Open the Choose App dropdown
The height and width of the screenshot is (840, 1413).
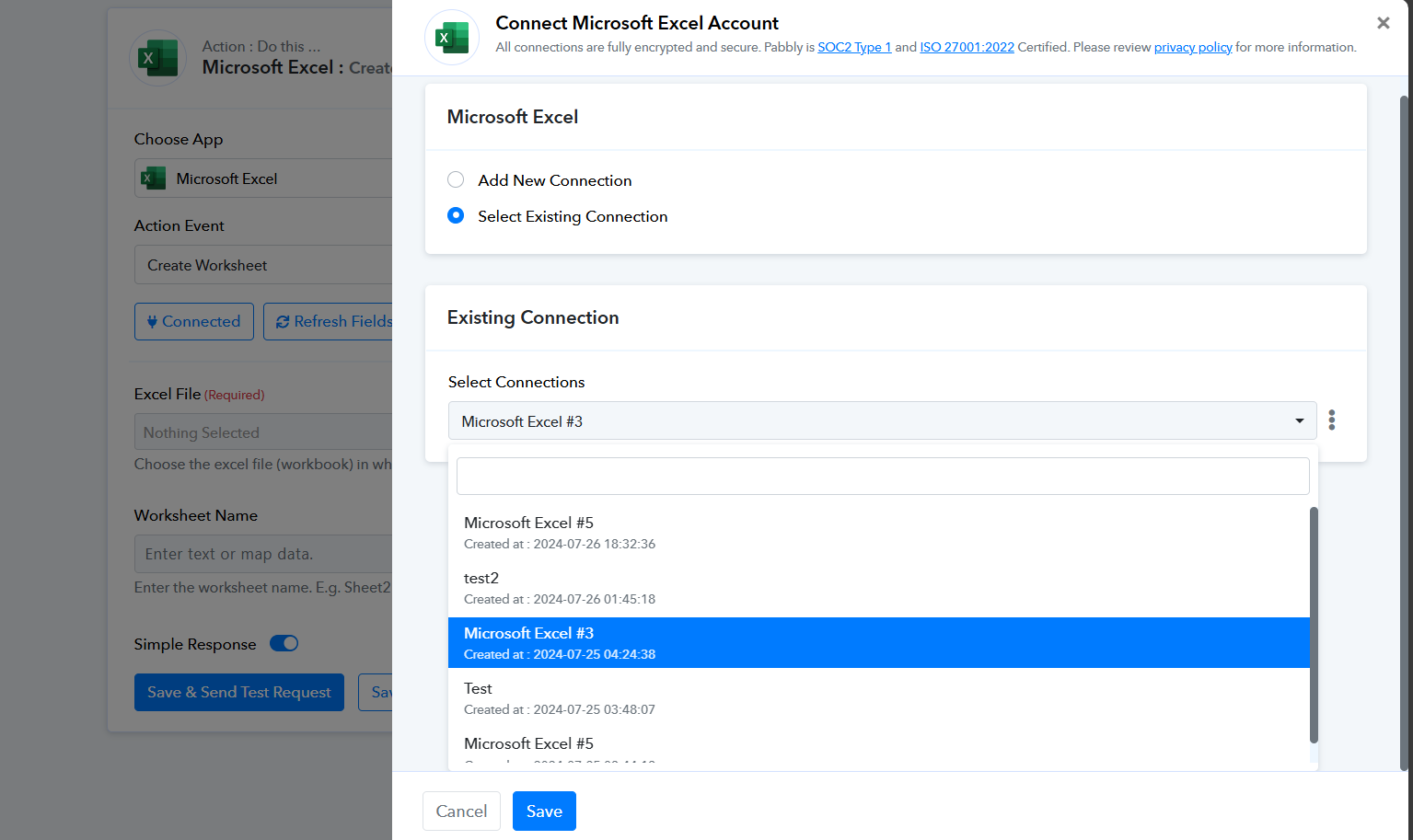pos(263,178)
